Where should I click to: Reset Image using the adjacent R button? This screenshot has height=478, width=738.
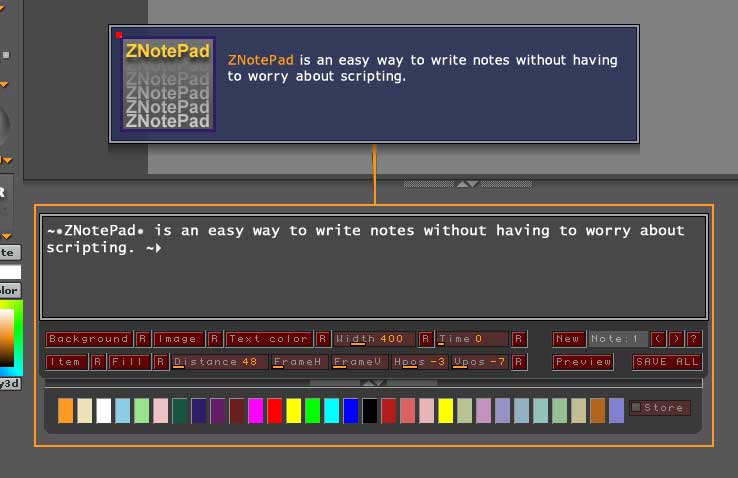coord(215,339)
